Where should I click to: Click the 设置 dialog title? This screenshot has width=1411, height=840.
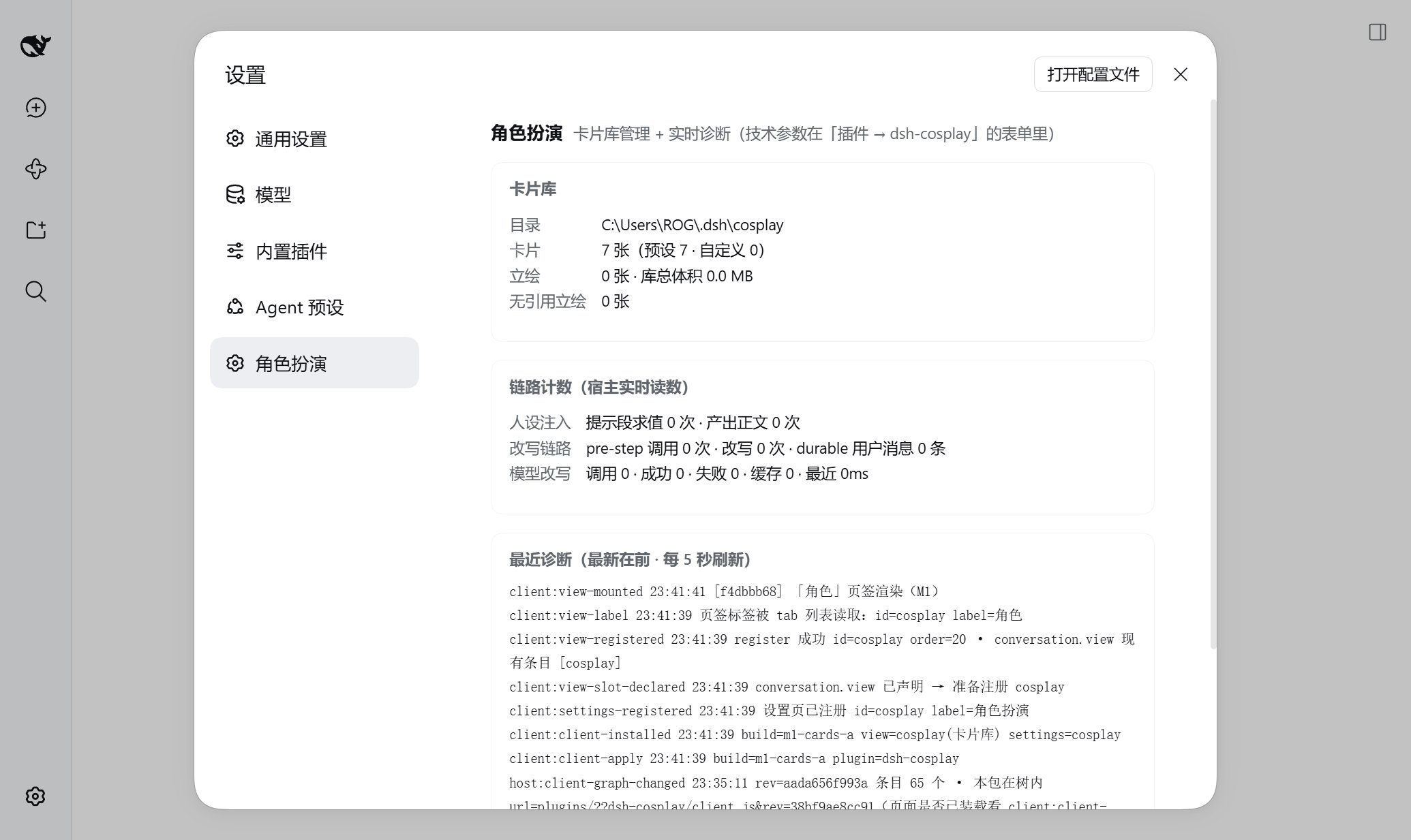(245, 75)
